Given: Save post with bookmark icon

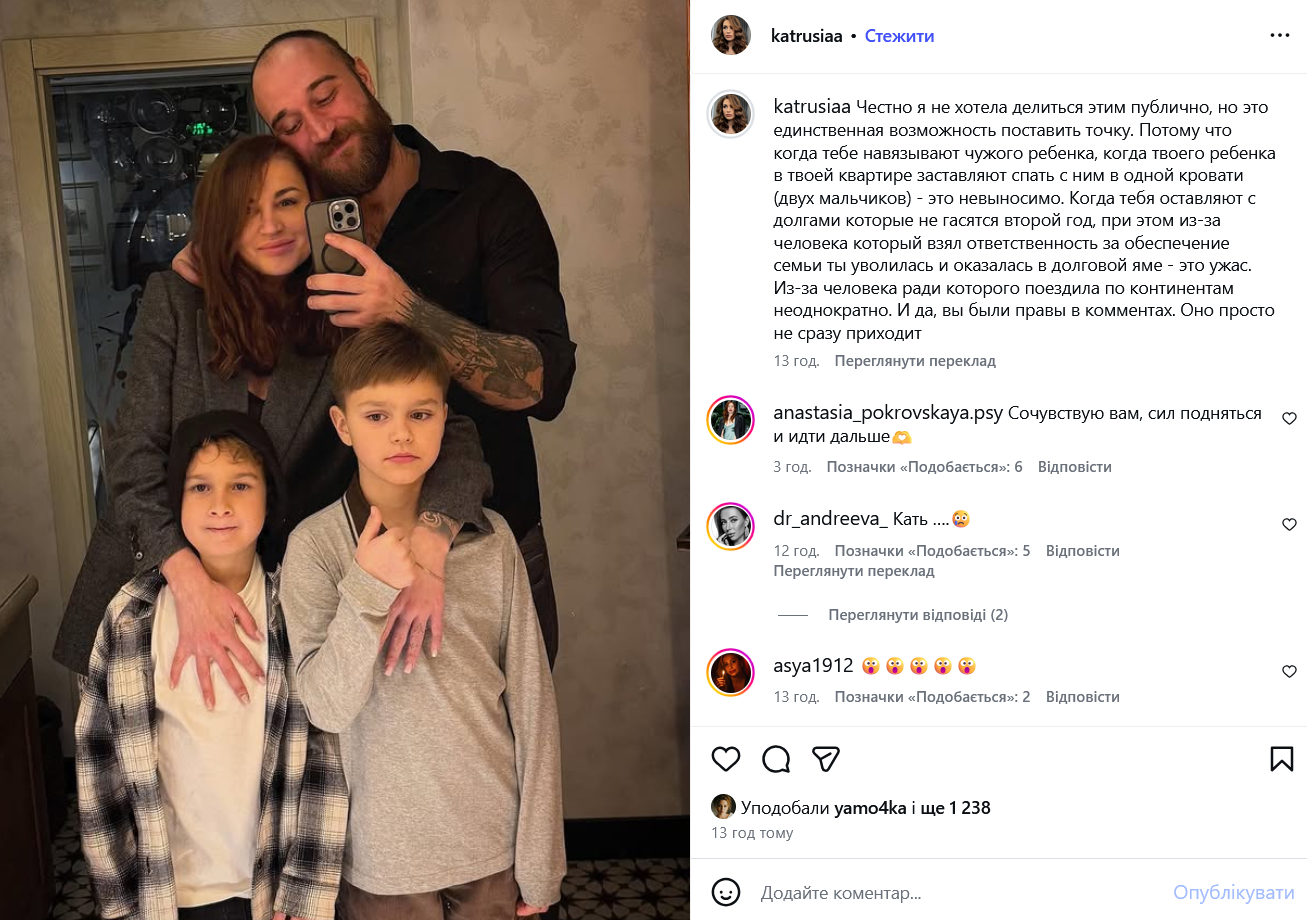Looking at the screenshot, I should tap(1282, 759).
